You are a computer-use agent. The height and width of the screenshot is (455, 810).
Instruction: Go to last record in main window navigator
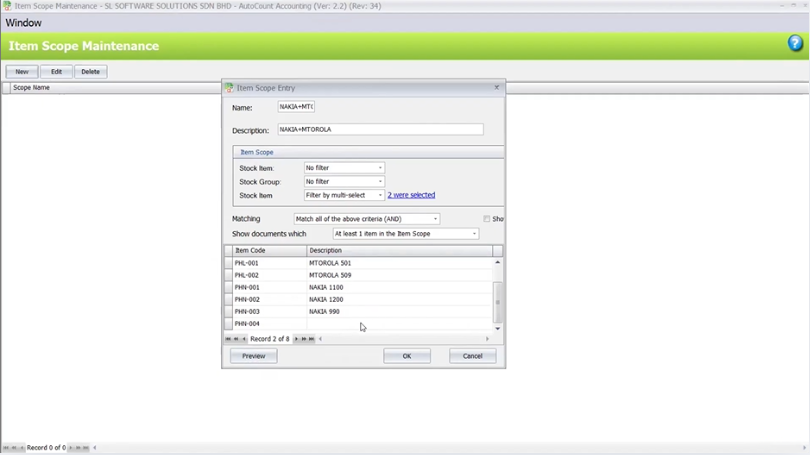(x=86, y=448)
